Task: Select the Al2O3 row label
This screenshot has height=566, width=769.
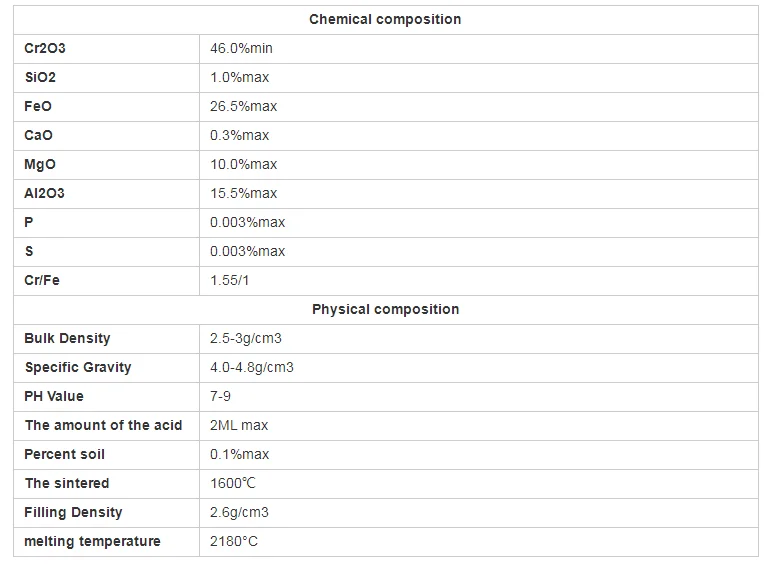Action: 44,193
